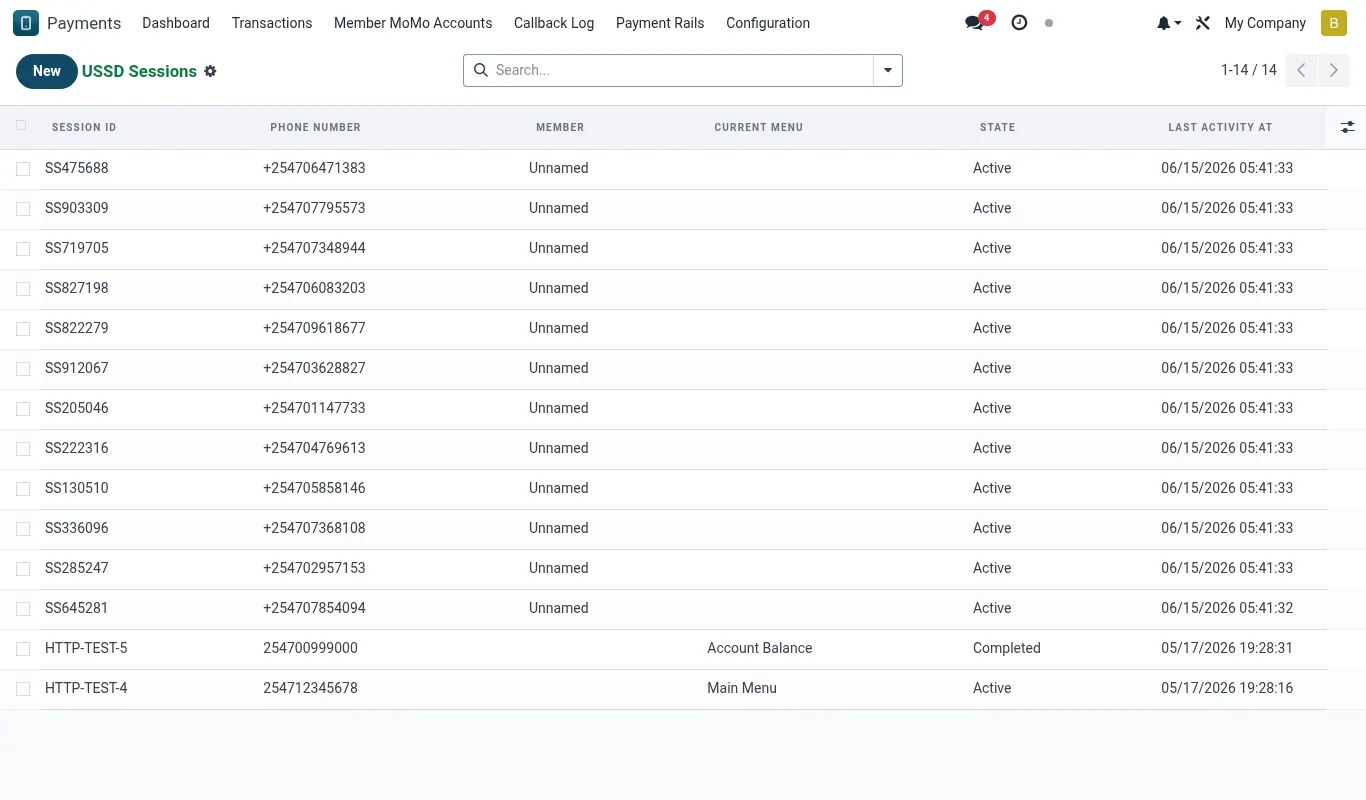Open the My Company switcher

click(1265, 23)
